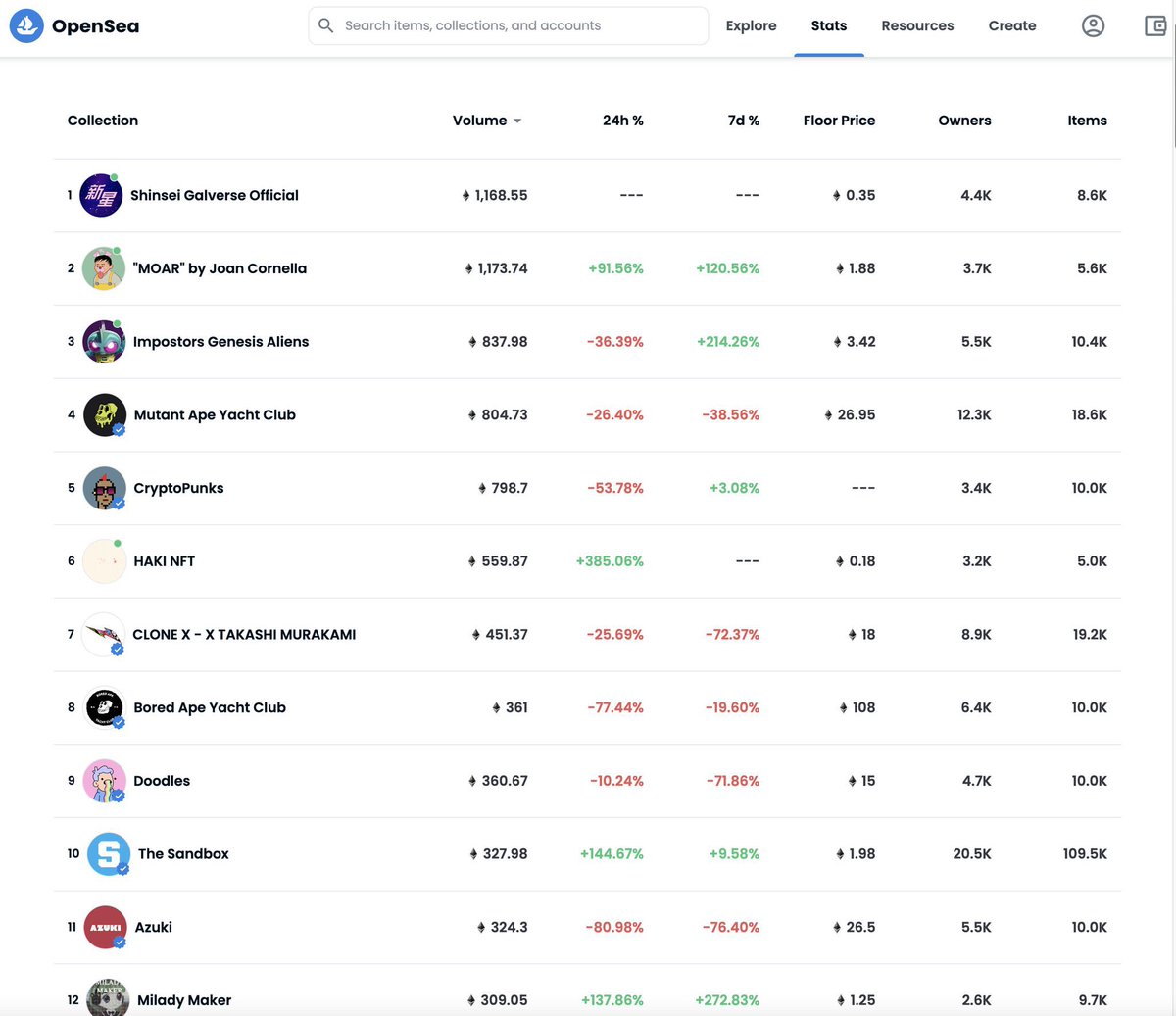The height and width of the screenshot is (1016, 1176).
Task: Open Mutant Ape Yacht Club link
Action: [x=215, y=415]
